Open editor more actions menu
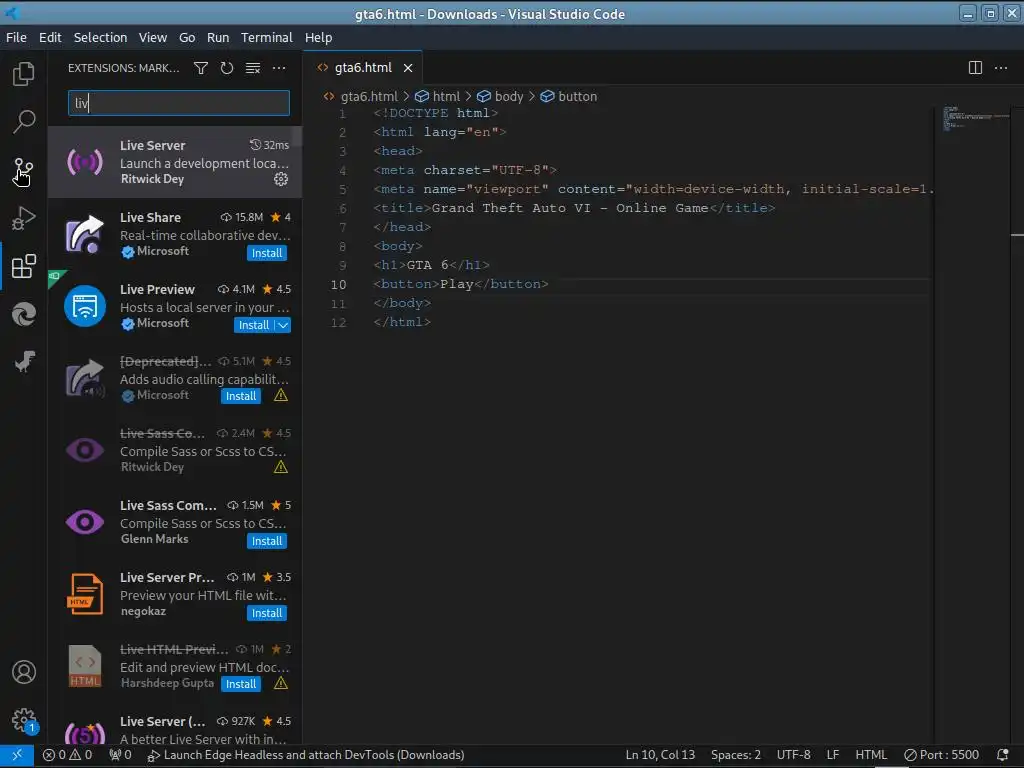This screenshot has height=768, width=1024. pos(1000,68)
